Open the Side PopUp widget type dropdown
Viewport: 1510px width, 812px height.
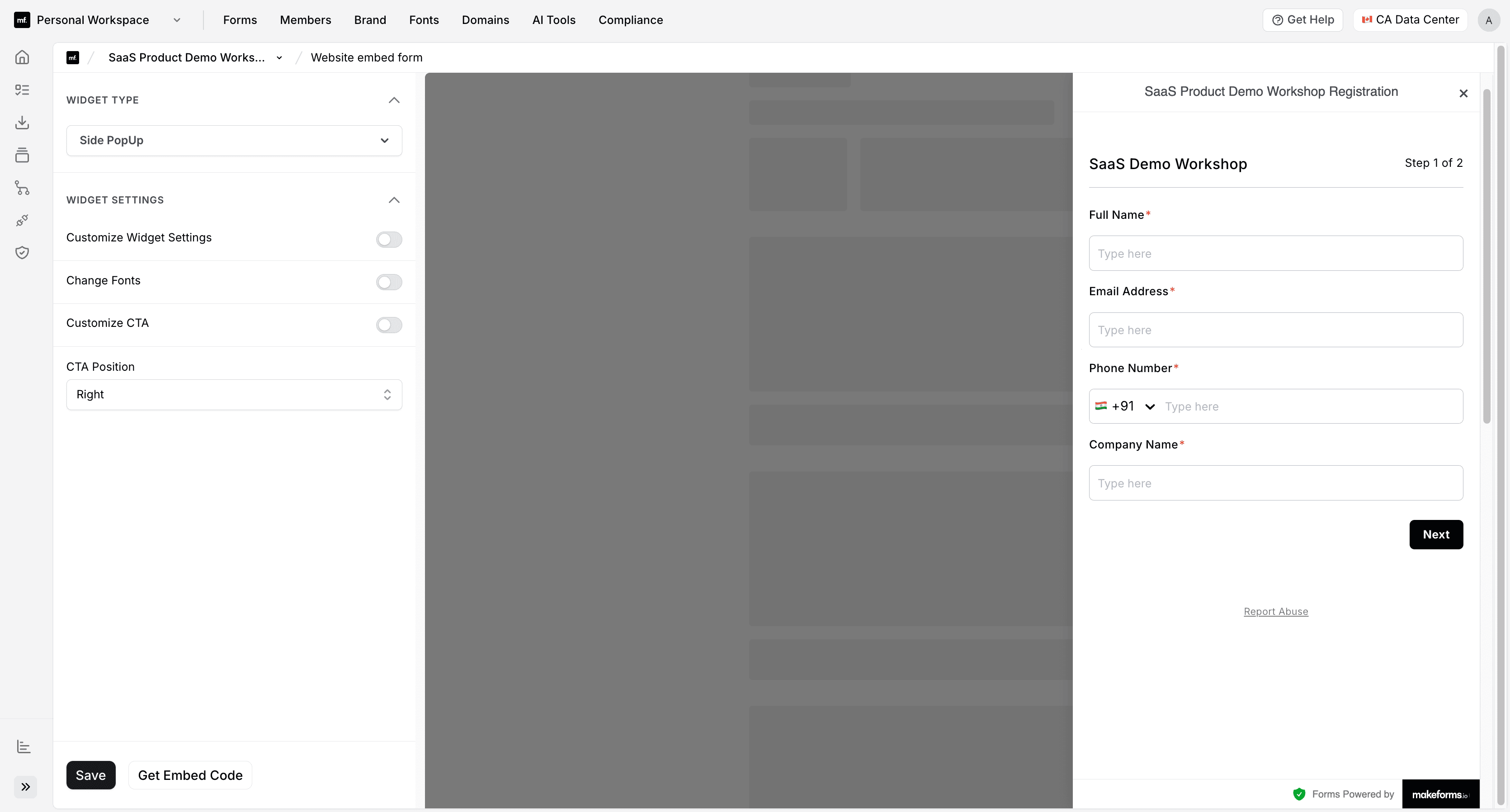tap(234, 140)
